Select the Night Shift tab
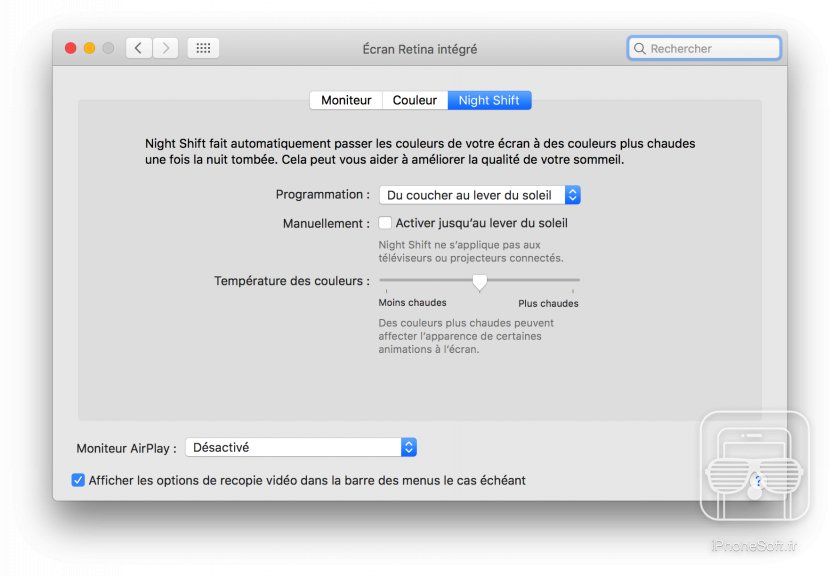Screen dimensions: 840x576 pyautogui.click(x=489, y=100)
